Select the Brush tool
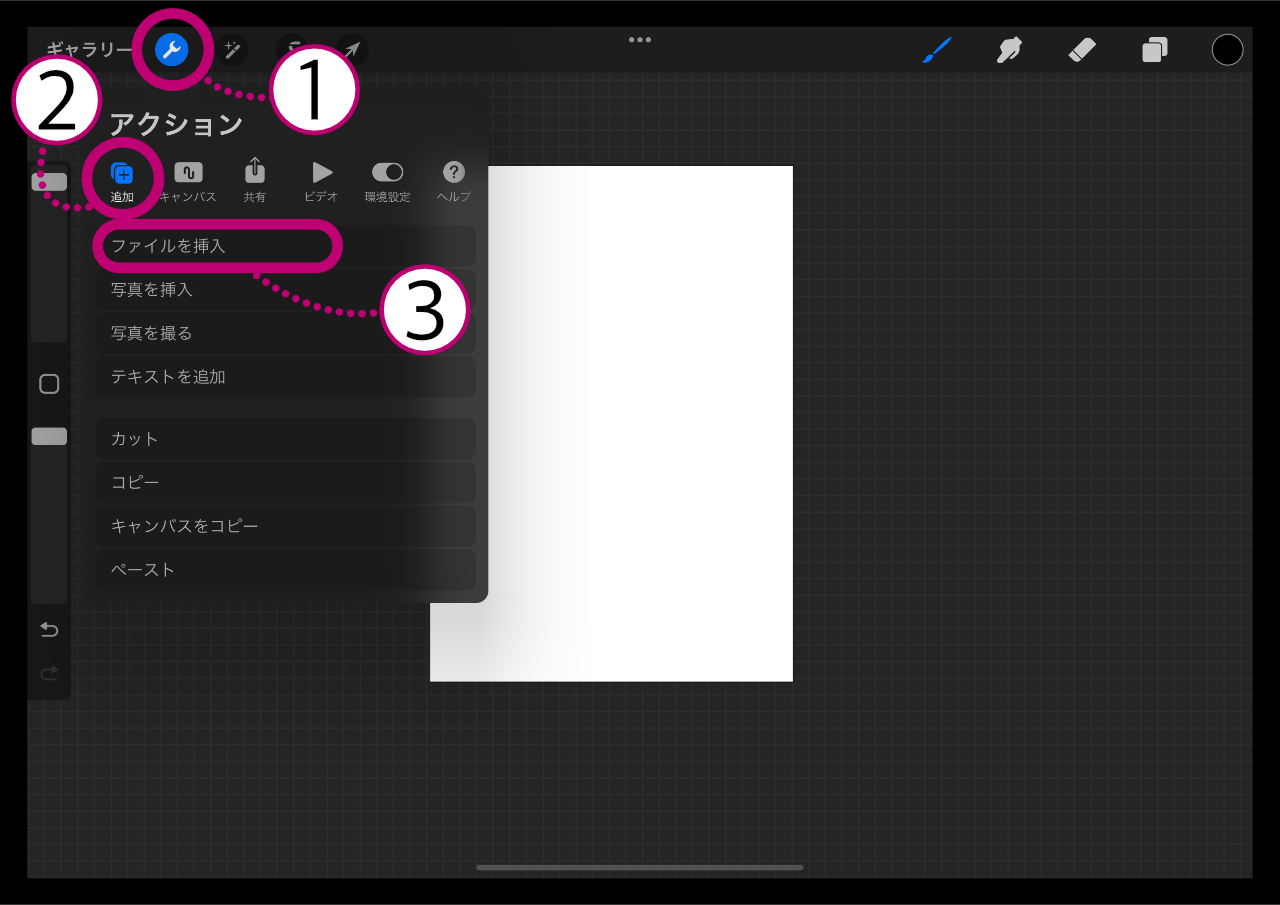The height and width of the screenshot is (905, 1280). coord(936,50)
